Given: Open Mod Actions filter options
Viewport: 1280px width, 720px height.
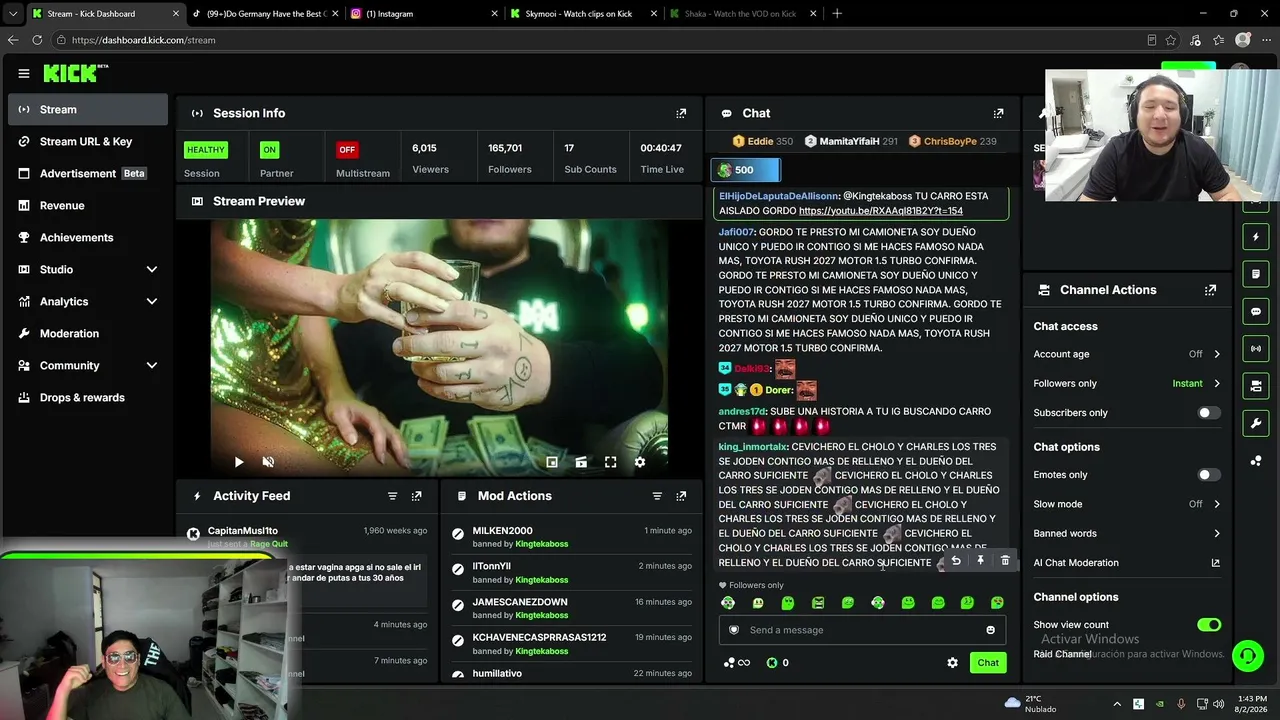Looking at the screenshot, I should pos(657,496).
